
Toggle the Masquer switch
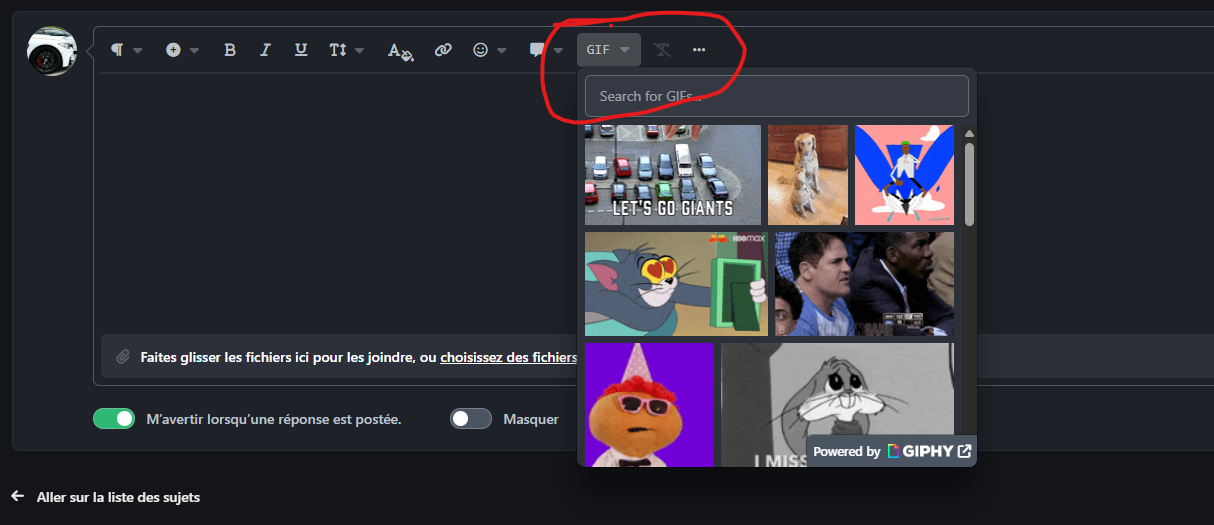pyautogui.click(x=471, y=419)
